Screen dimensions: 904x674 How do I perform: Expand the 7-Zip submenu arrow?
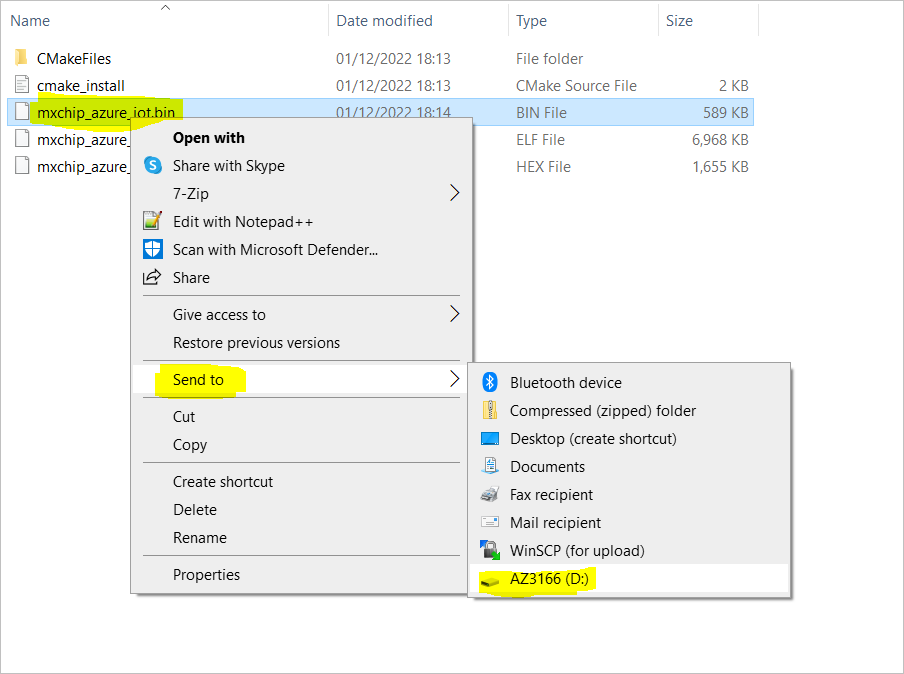[455, 193]
